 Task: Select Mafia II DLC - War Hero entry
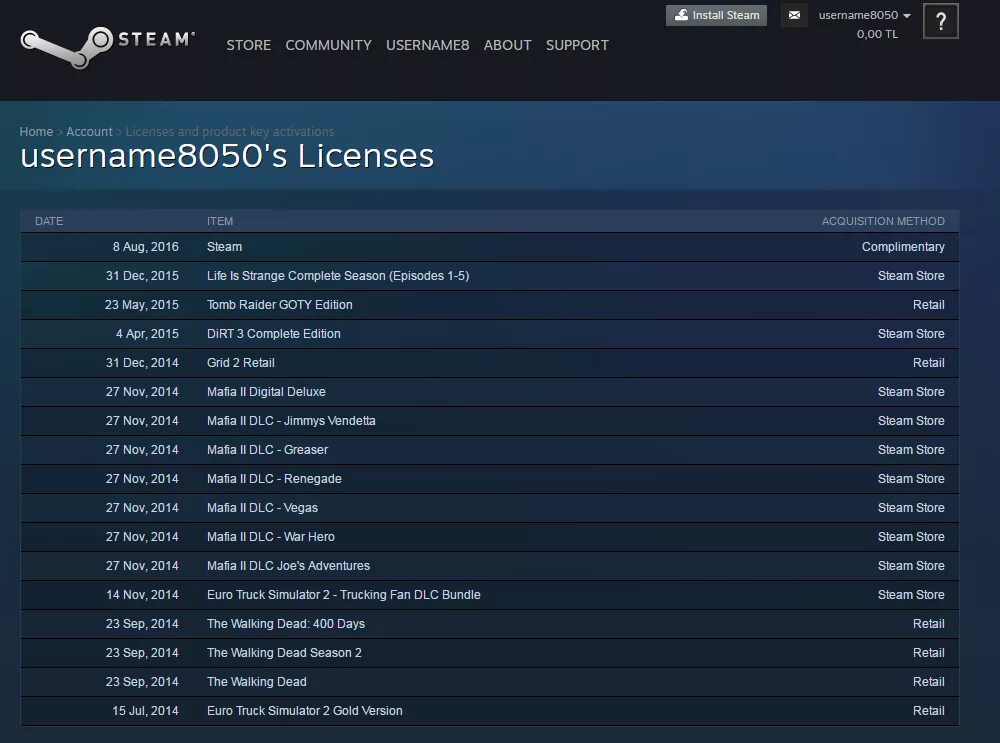coord(270,537)
